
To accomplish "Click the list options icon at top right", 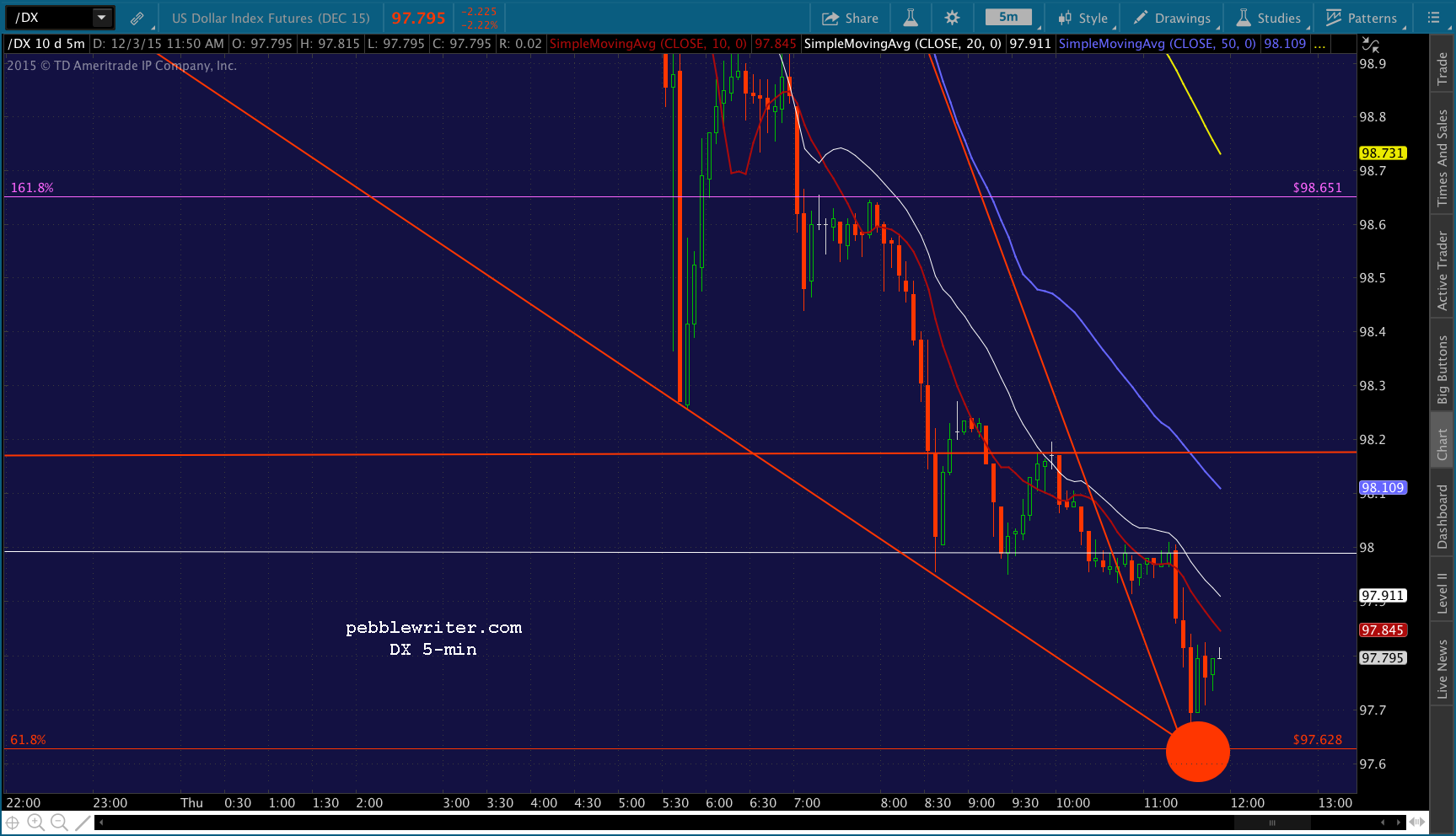I will point(1433,18).
